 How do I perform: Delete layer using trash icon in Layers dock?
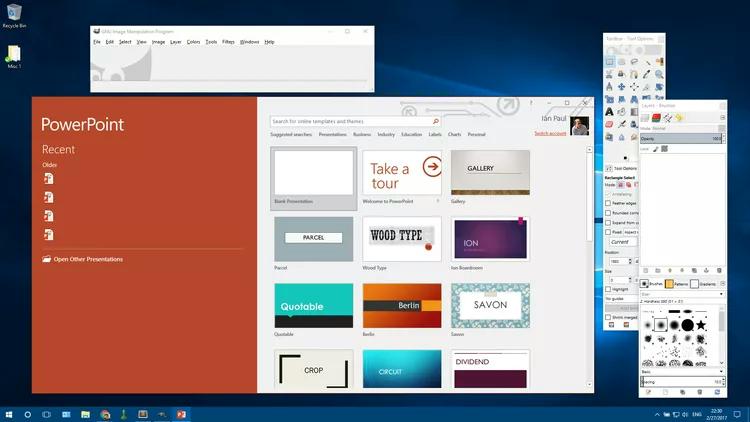718,270
